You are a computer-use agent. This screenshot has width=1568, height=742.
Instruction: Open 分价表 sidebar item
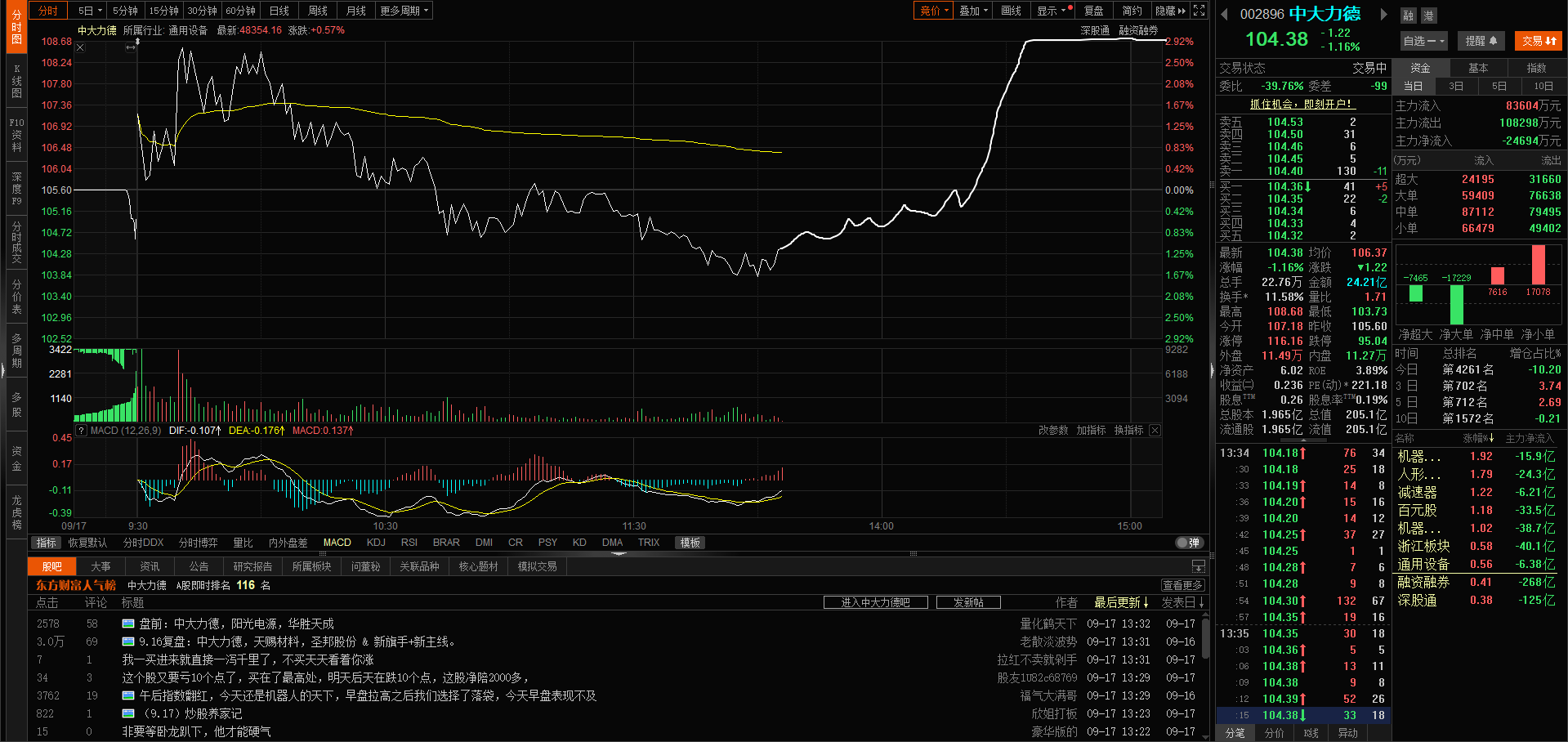(x=16, y=297)
